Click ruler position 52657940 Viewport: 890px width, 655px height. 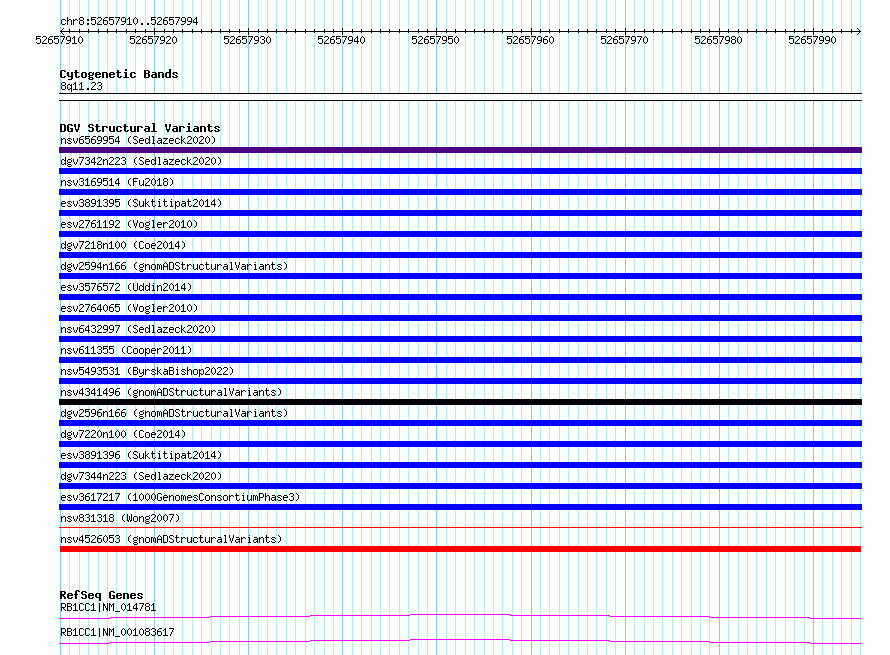341,40
